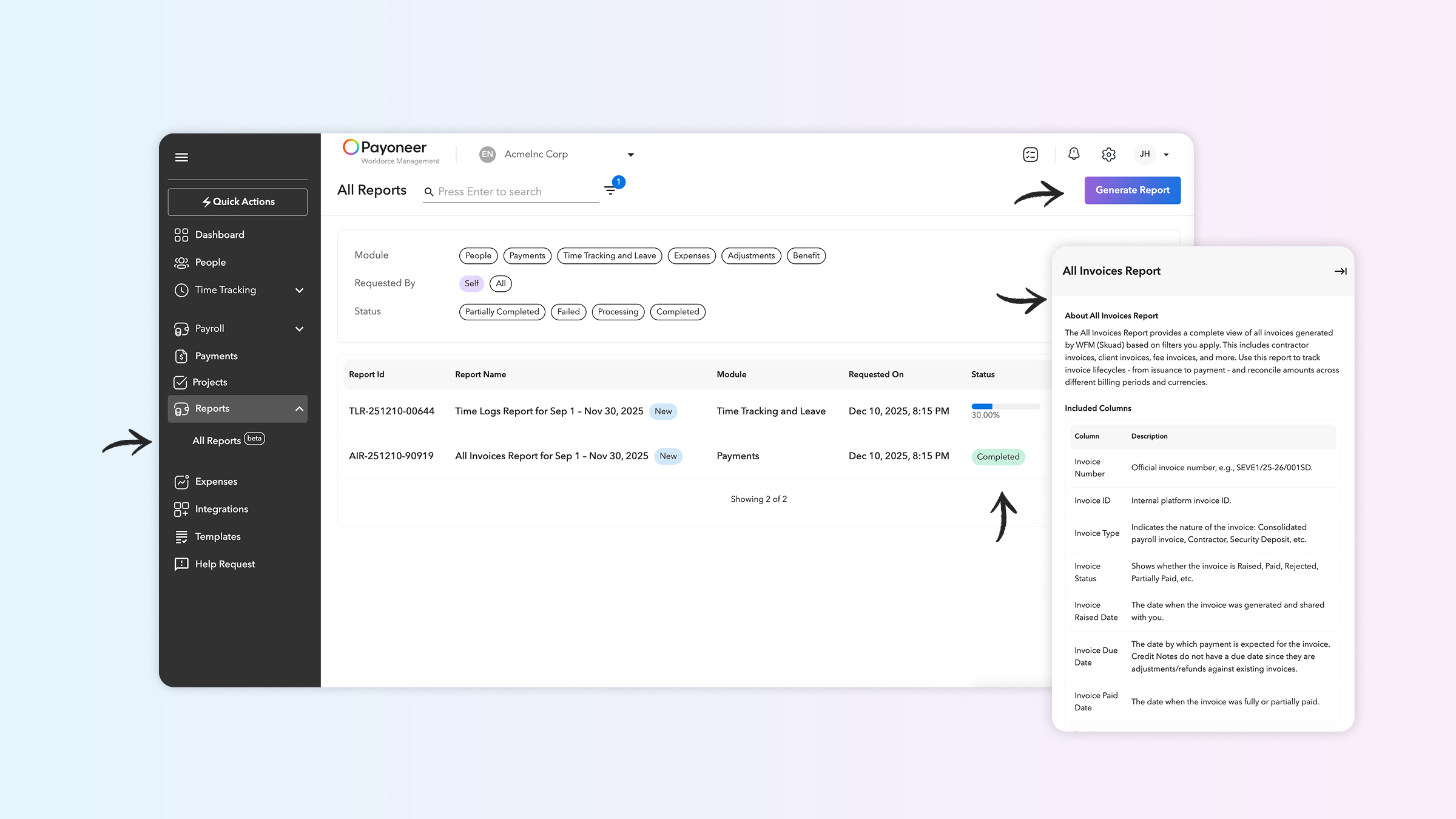Open the People section icon
Screen dimensions: 1456x819
coord(182,262)
